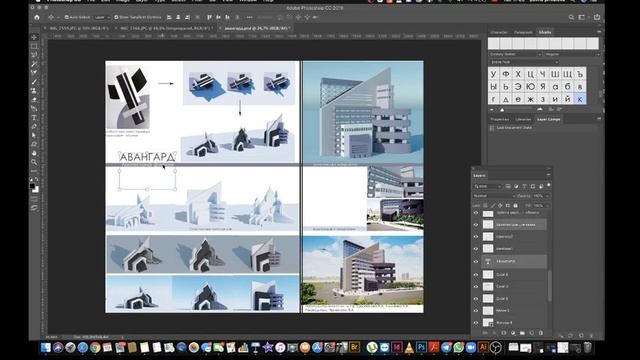Click lock position icon in Layers panel

(500, 206)
